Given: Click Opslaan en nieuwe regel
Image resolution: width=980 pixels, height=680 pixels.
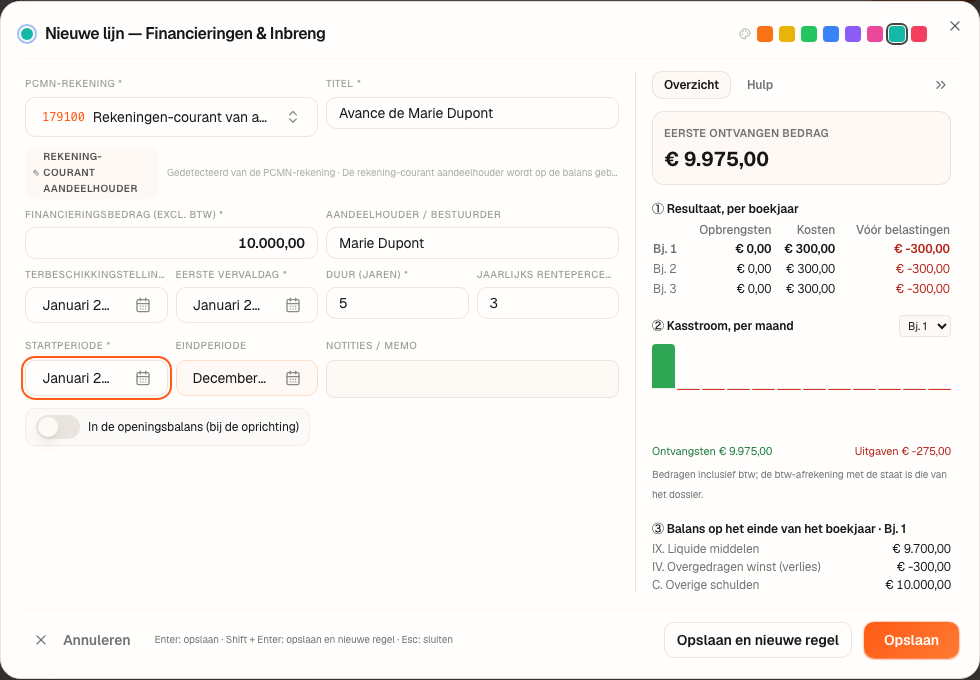Looking at the screenshot, I should coord(758,640).
